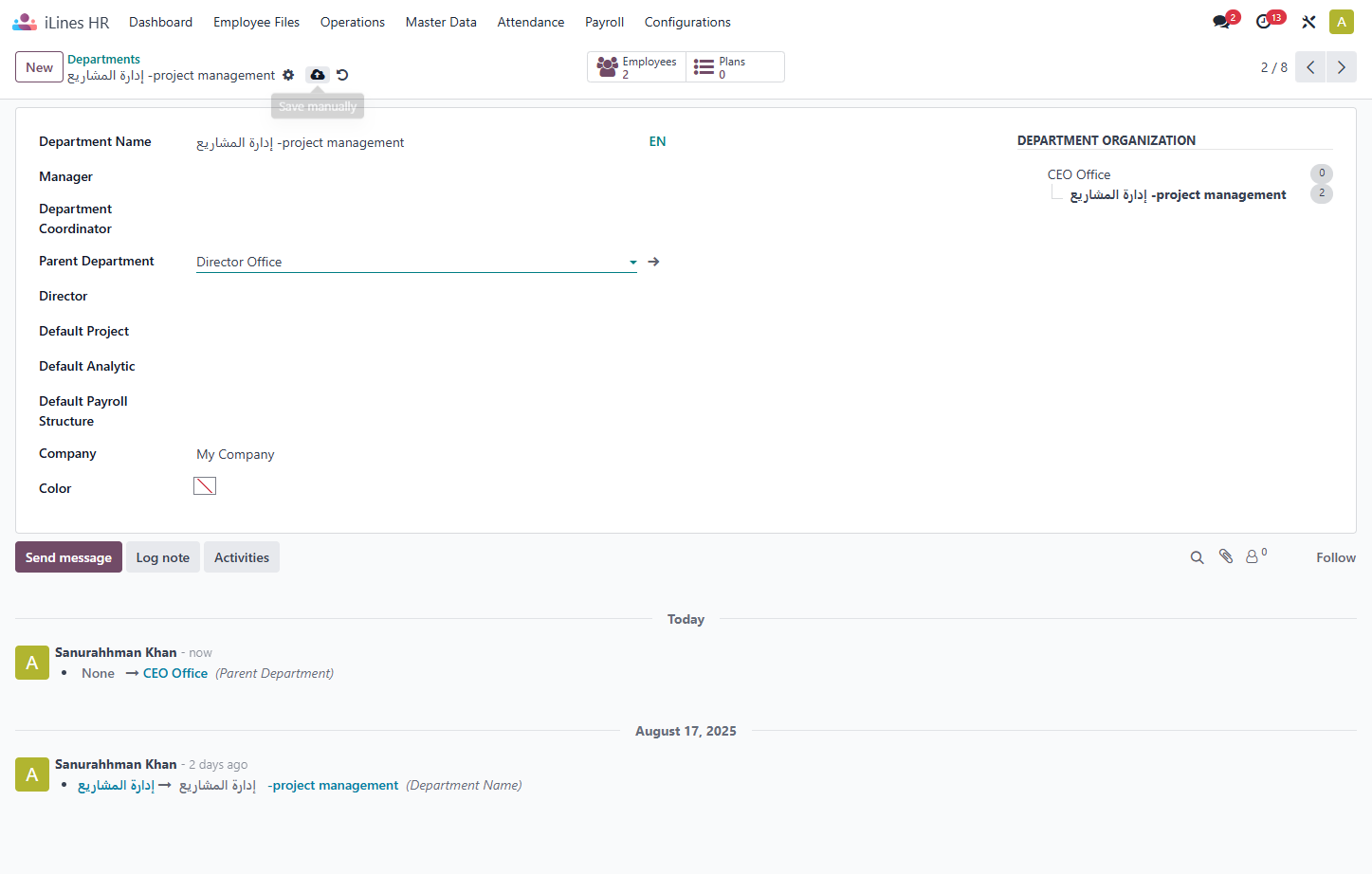Open the Configurations menu
The height and width of the screenshot is (874, 1372).
click(x=687, y=22)
